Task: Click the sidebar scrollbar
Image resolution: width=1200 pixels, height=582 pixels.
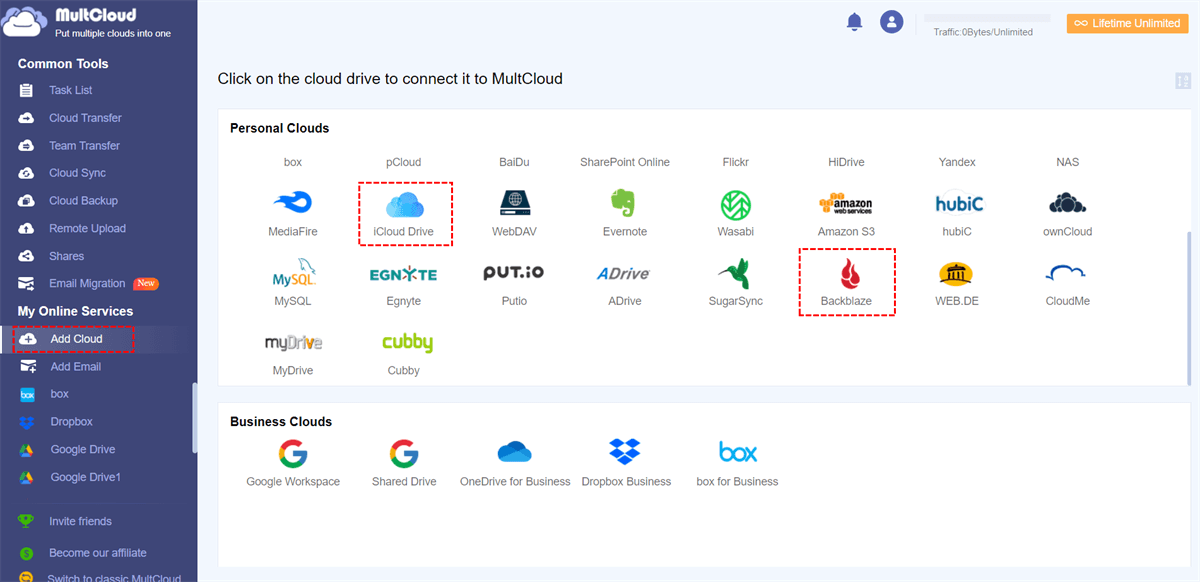Action: (194, 418)
